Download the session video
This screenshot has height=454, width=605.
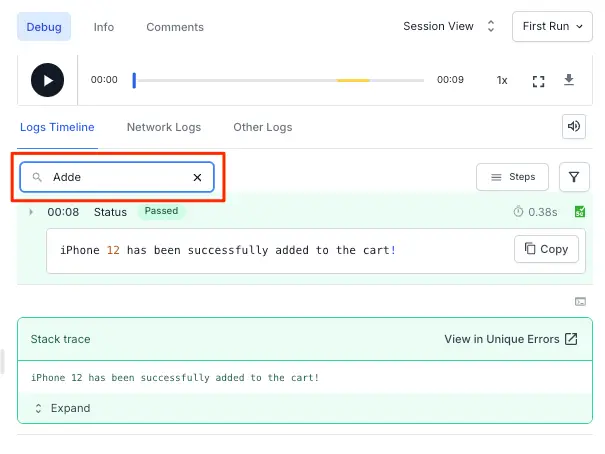569,80
